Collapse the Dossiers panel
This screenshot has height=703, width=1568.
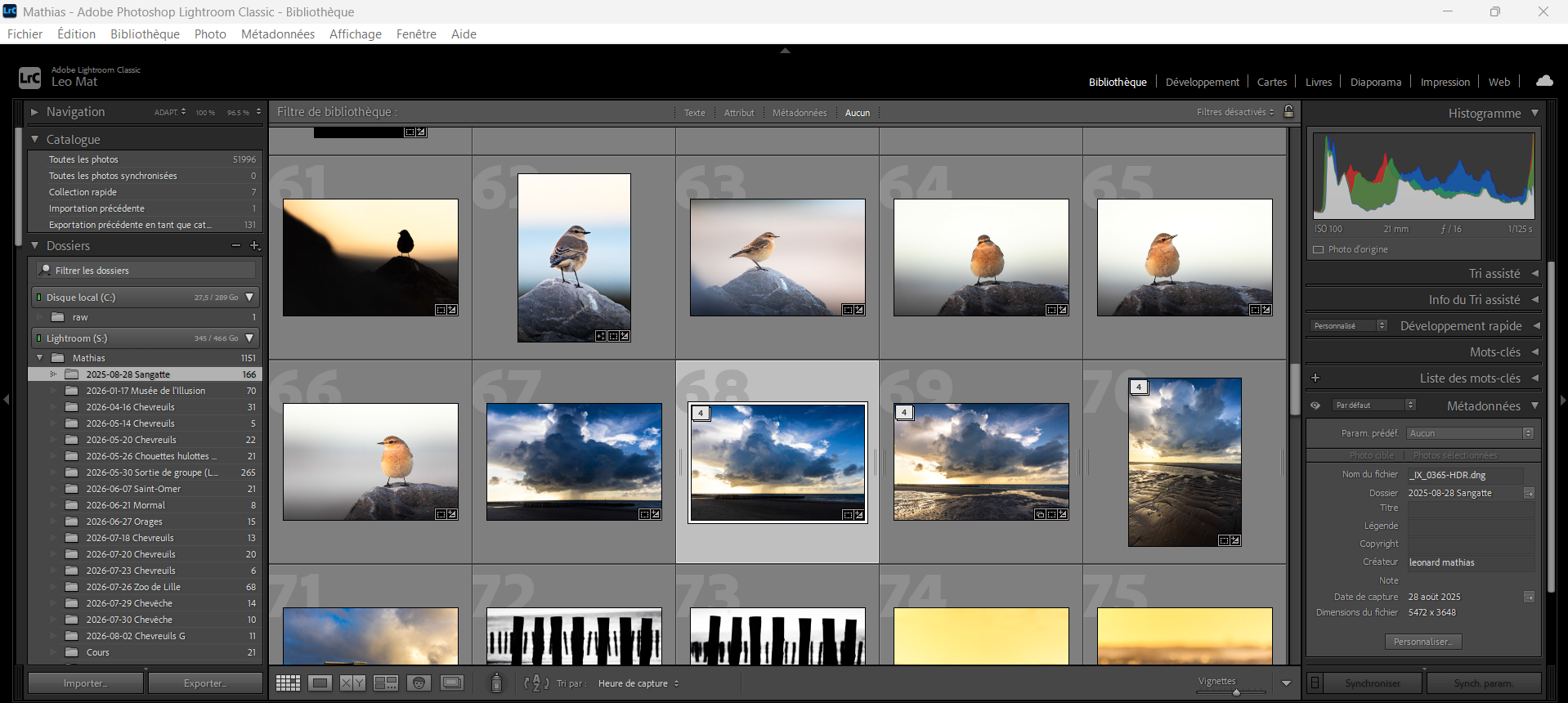click(x=35, y=245)
